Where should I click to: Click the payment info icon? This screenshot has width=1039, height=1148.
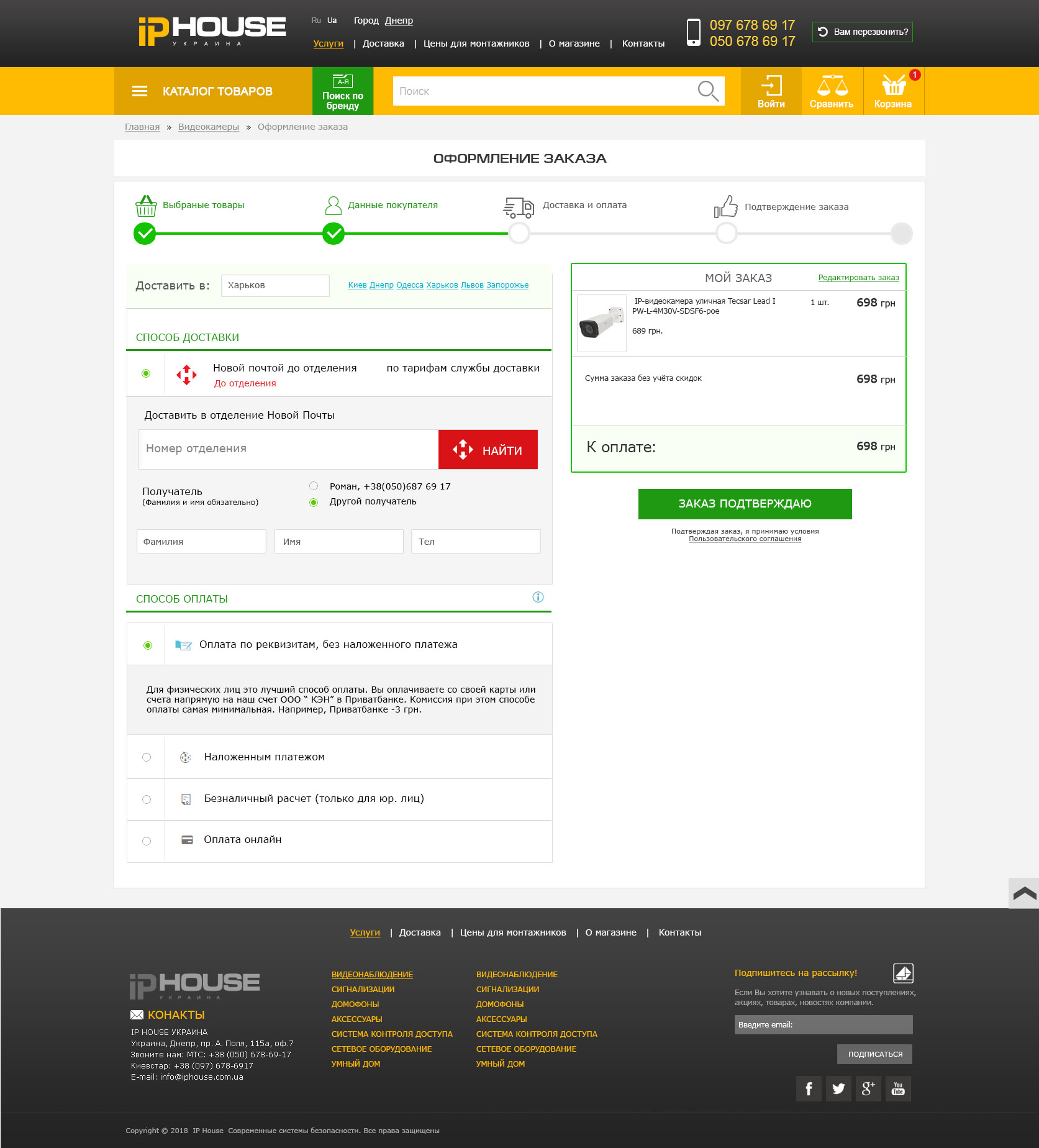pyautogui.click(x=538, y=597)
